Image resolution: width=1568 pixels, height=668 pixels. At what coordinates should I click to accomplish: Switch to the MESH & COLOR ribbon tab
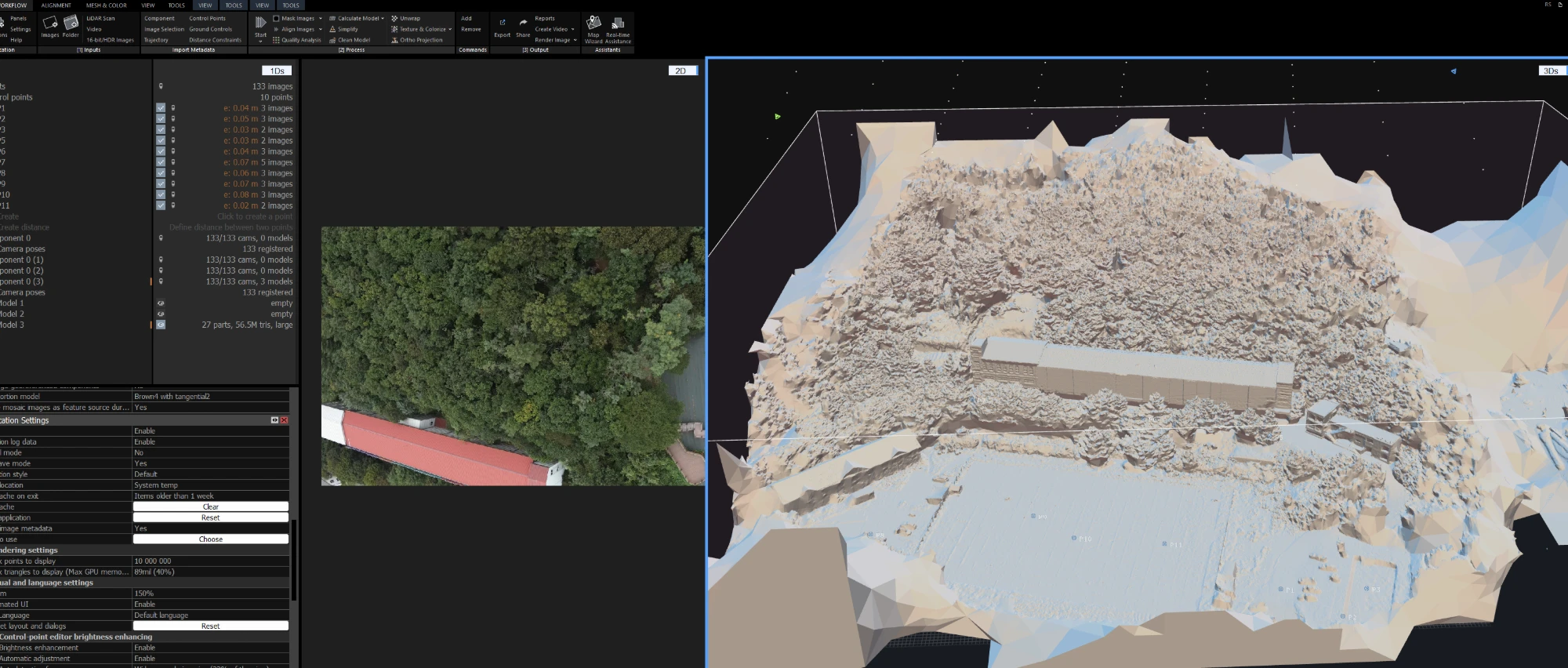coord(107,5)
